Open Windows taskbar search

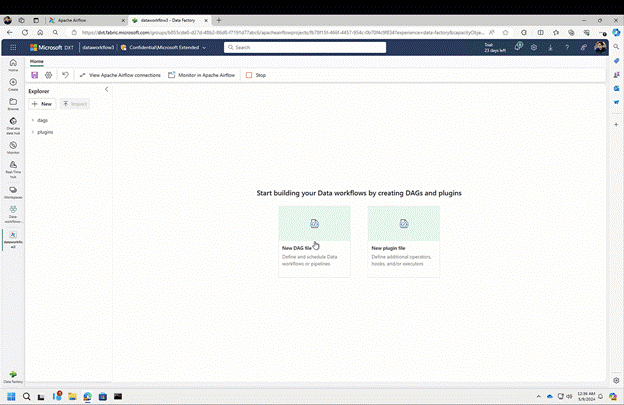[27, 396]
